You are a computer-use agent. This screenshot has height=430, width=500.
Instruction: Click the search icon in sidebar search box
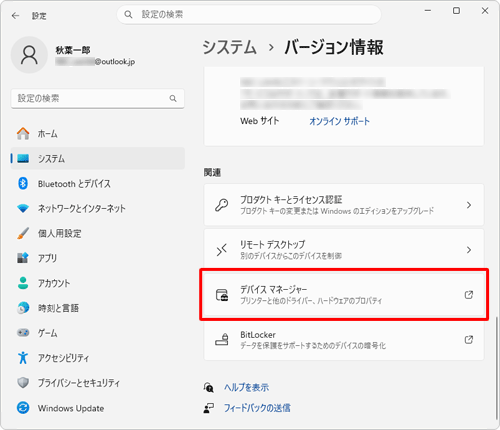click(x=173, y=98)
